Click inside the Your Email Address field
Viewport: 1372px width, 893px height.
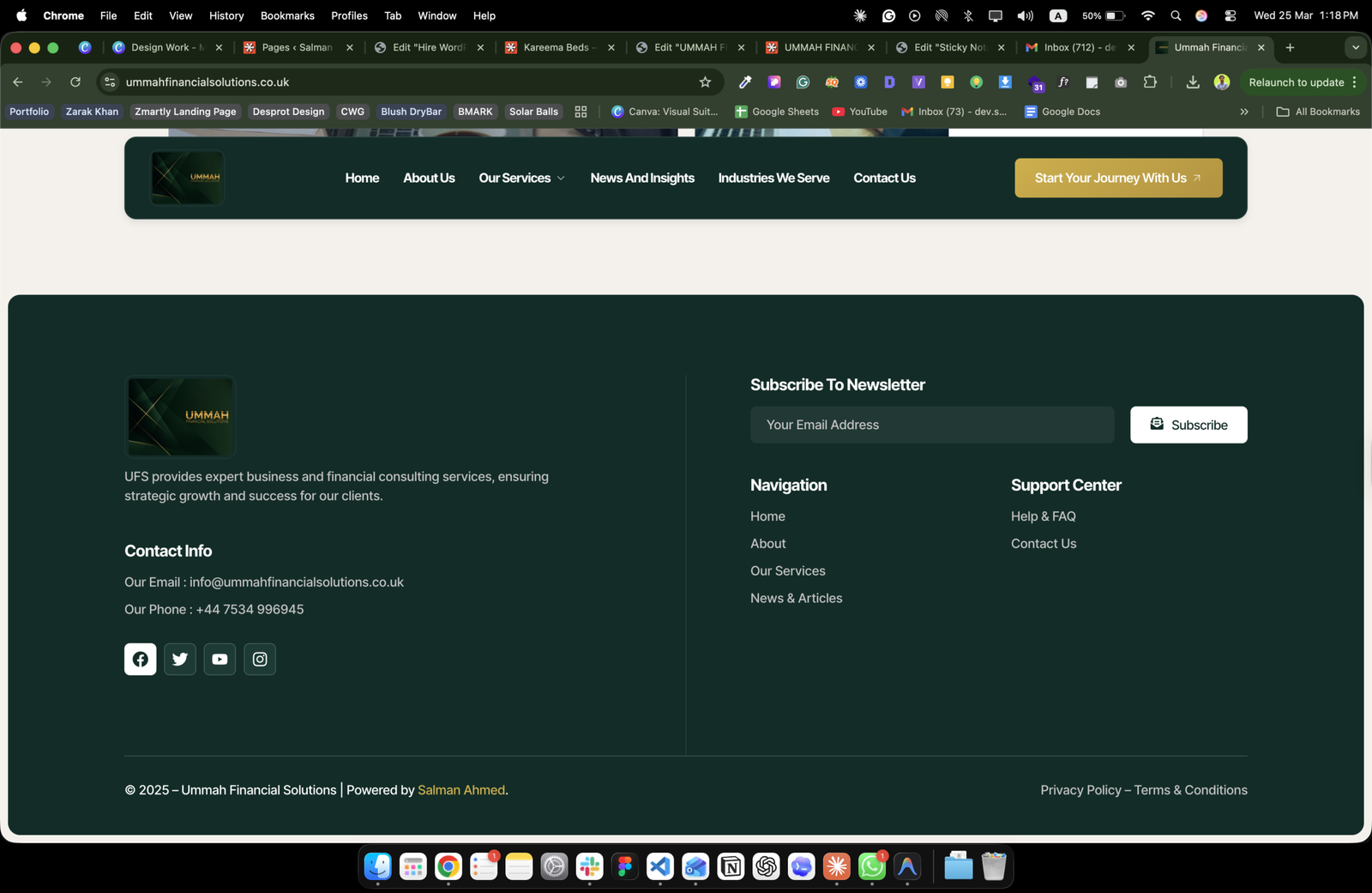pyautogui.click(x=931, y=425)
